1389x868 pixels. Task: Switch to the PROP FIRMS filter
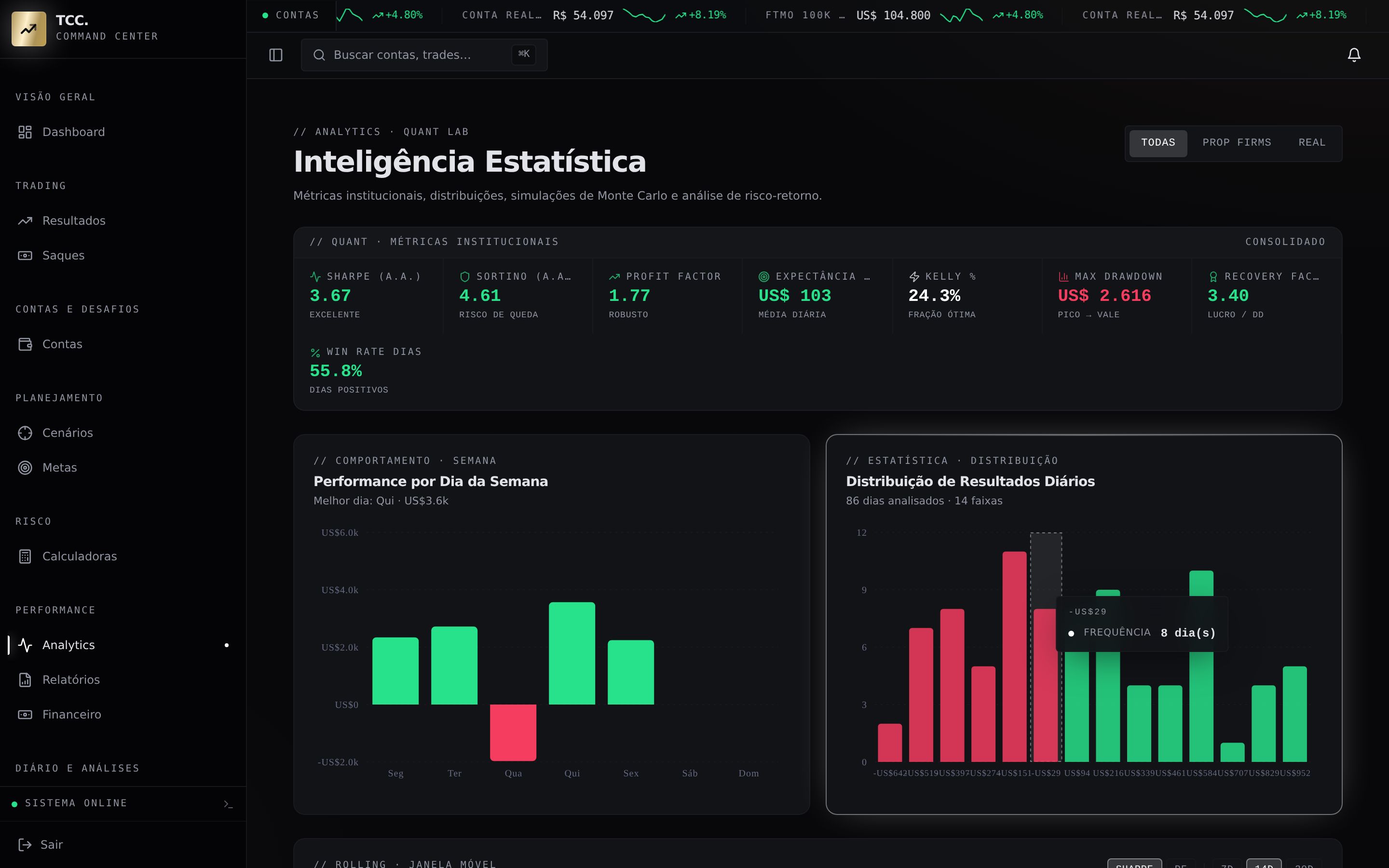pos(1236,143)
